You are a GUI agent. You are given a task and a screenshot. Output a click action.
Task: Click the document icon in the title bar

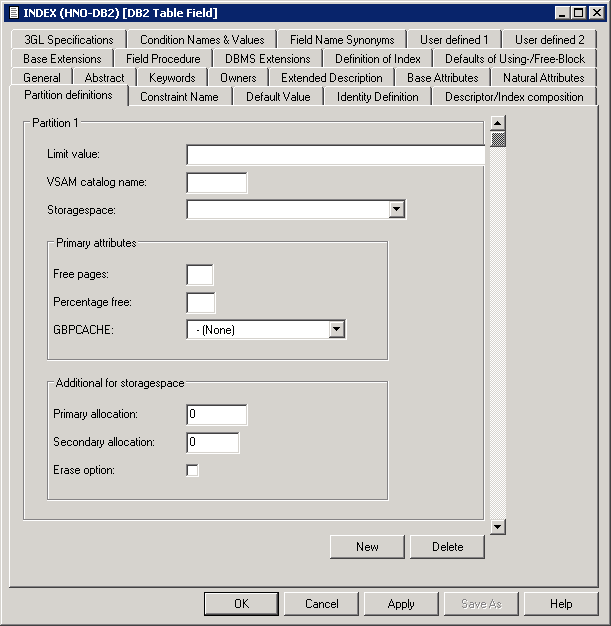tap(14, 13)
